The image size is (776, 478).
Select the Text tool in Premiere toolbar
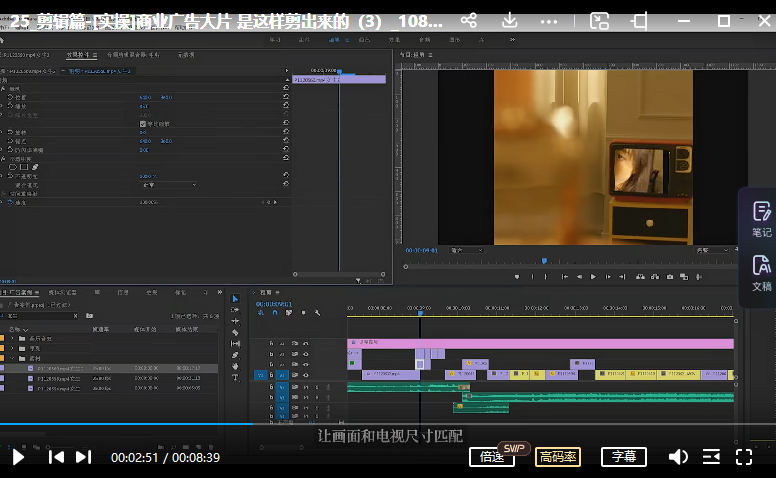(235, 376)
